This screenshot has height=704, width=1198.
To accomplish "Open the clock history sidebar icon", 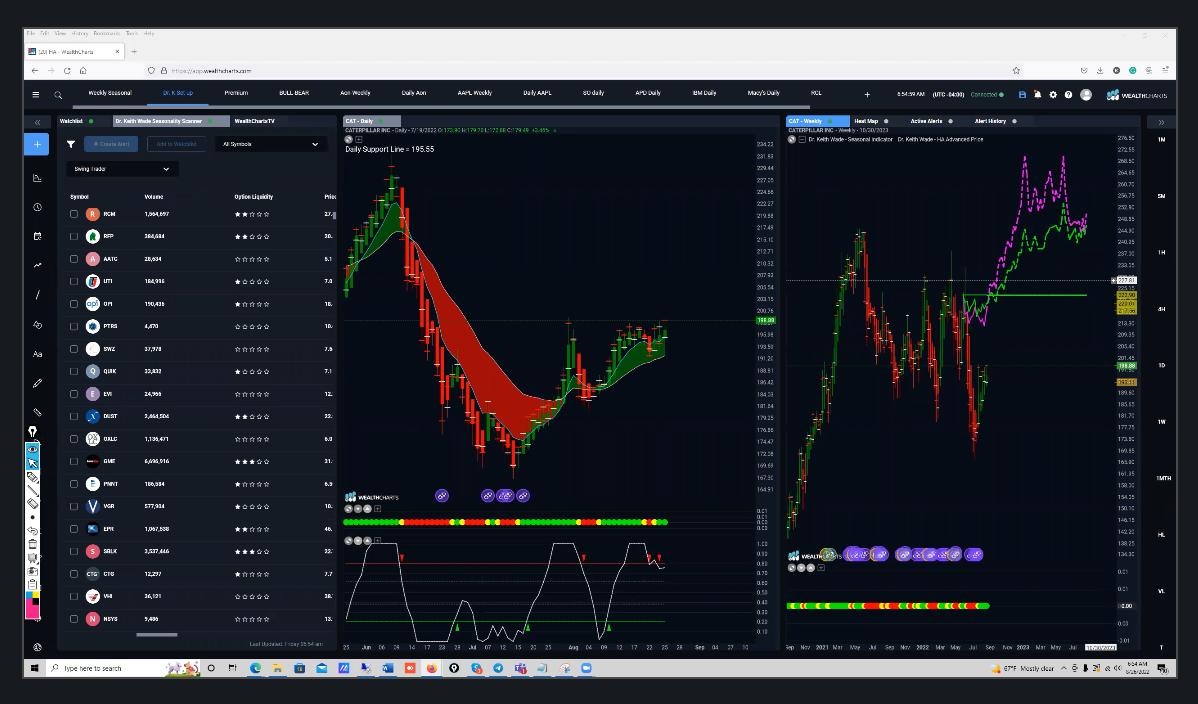I will (x=37, y=207).
